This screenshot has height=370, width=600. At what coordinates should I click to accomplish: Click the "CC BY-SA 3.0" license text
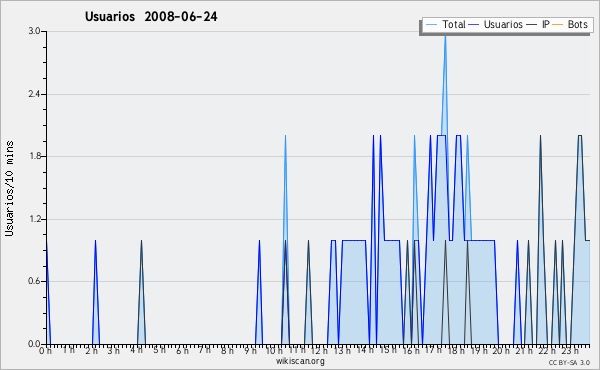click(569, 362)
